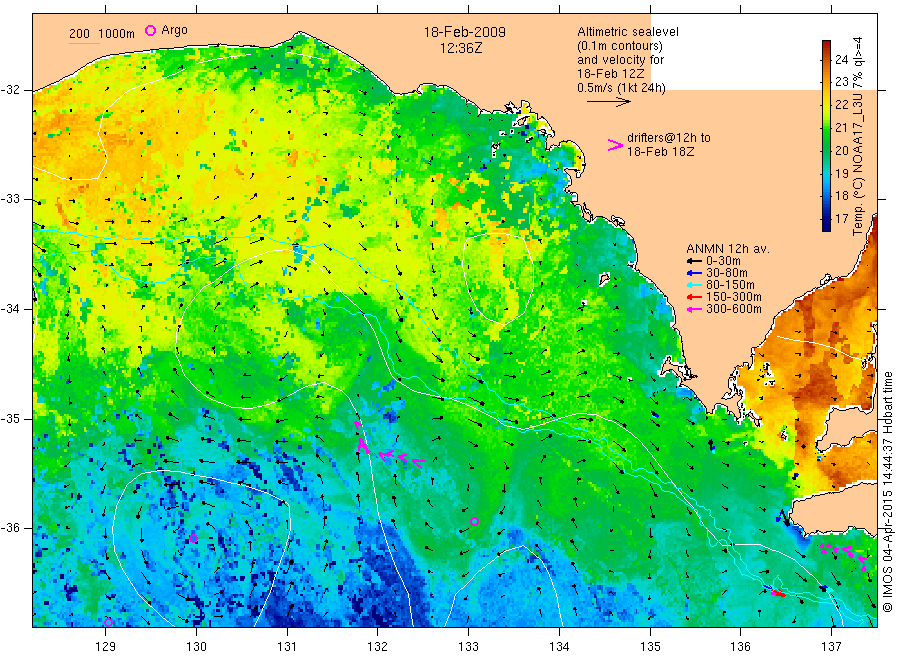Click the cyan 80-150m ANMN arrow
Image resolution: width=900 pixels, height=660 pixels.
pos(694,285)
